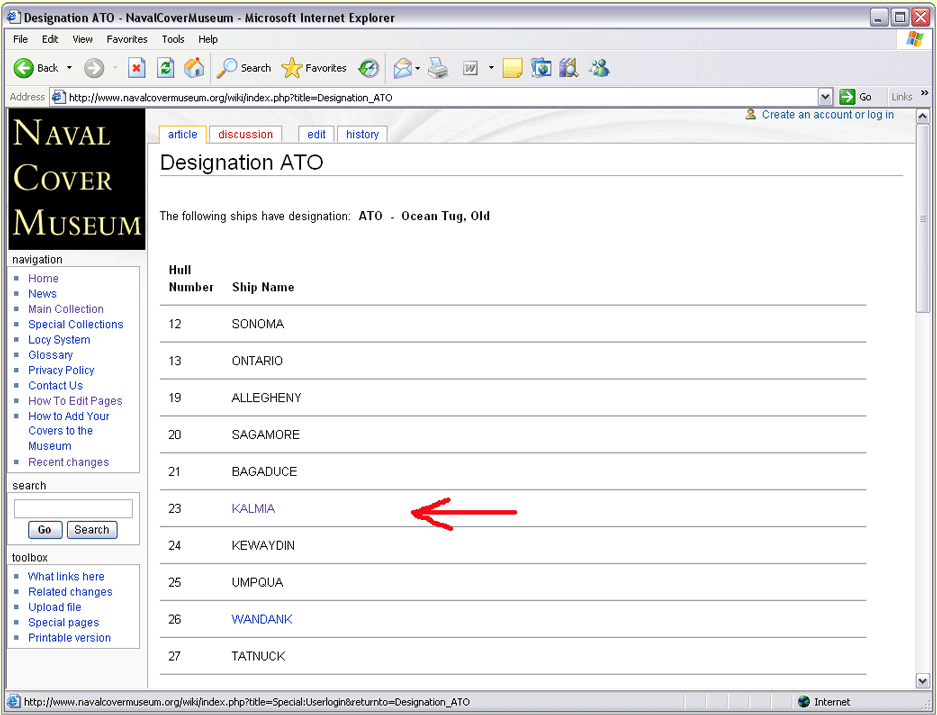Click the Stop loading toolbar icon
Viewport: 937px width, 715px height.
[x=137, y=68]
